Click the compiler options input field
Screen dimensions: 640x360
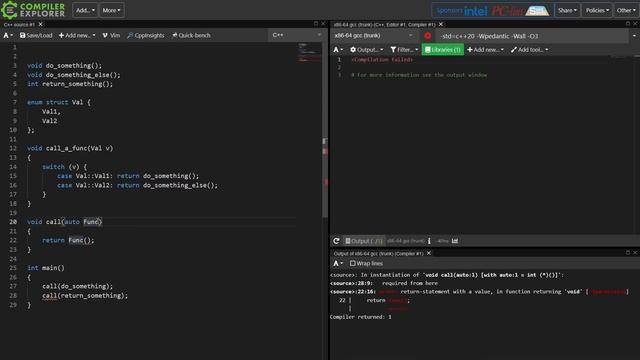point(533,36)
